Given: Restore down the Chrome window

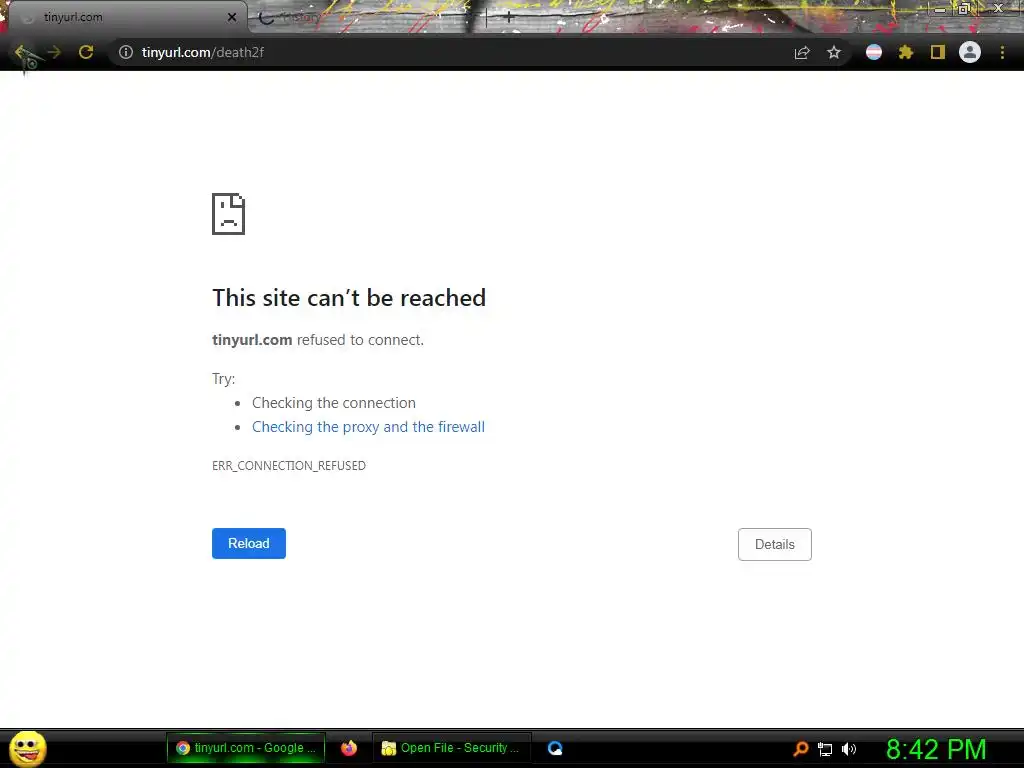Looking at the screenshot, I should [963, 9].
